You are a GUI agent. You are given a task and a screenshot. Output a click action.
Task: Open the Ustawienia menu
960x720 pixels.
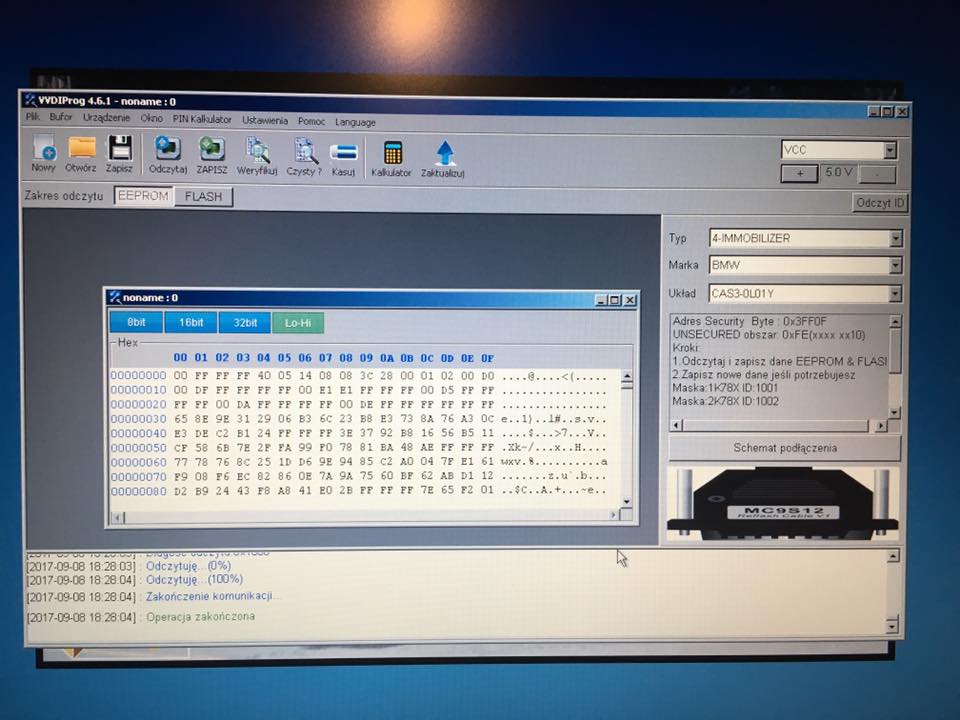click(264, 120)
